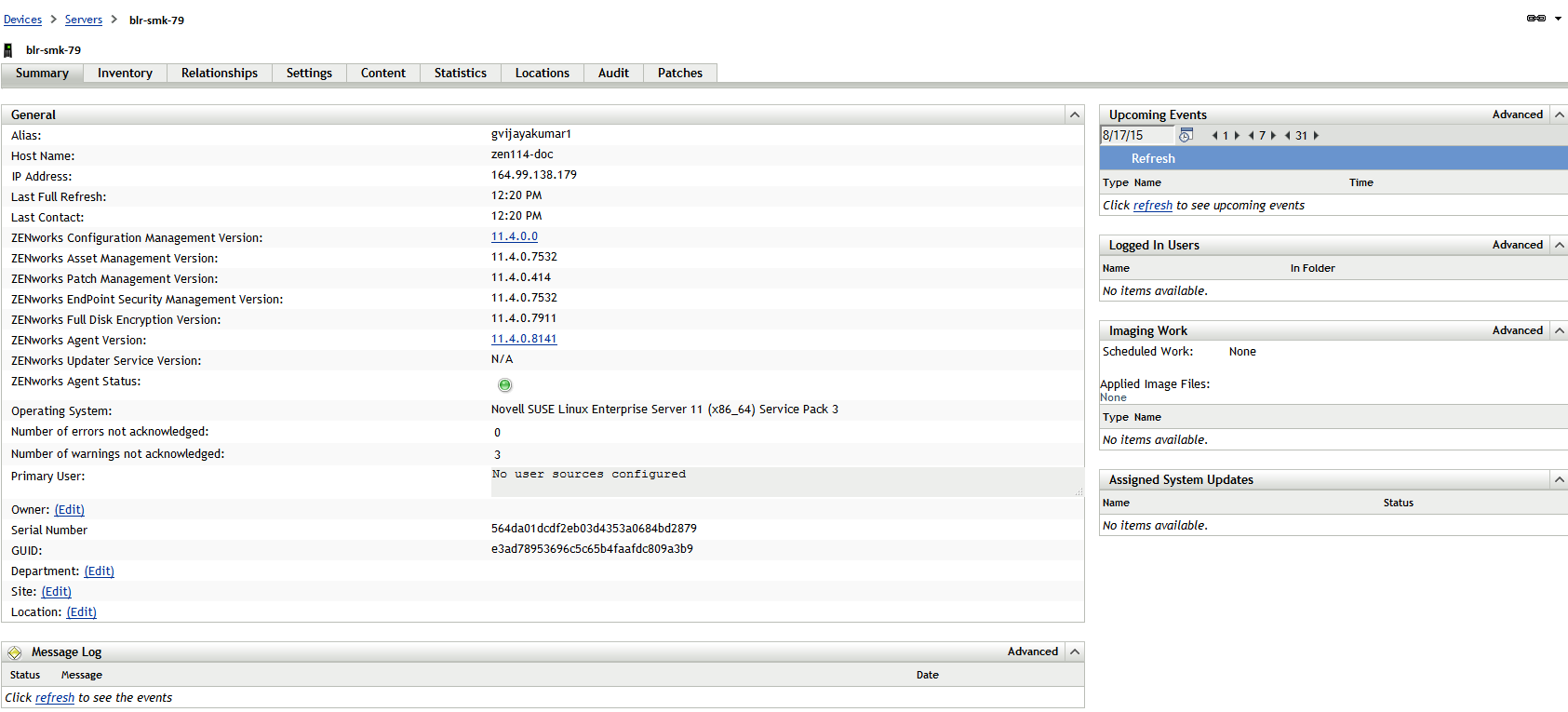Click the green ZENworks Agent Status icon
The height and width of the screenshot is (712, 1568).
(x=505, y=385)
